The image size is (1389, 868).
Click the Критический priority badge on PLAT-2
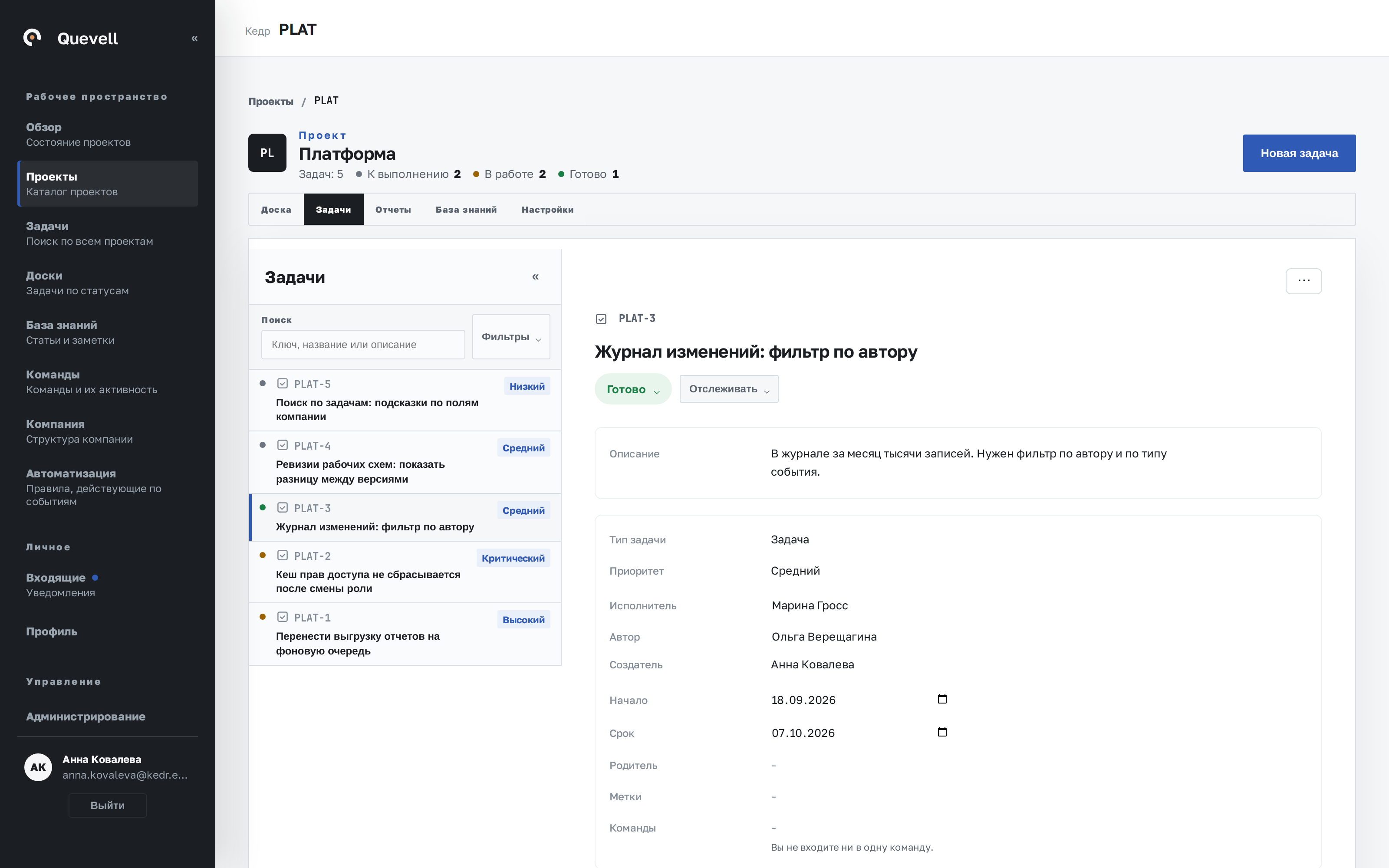(x=513, y=558)
